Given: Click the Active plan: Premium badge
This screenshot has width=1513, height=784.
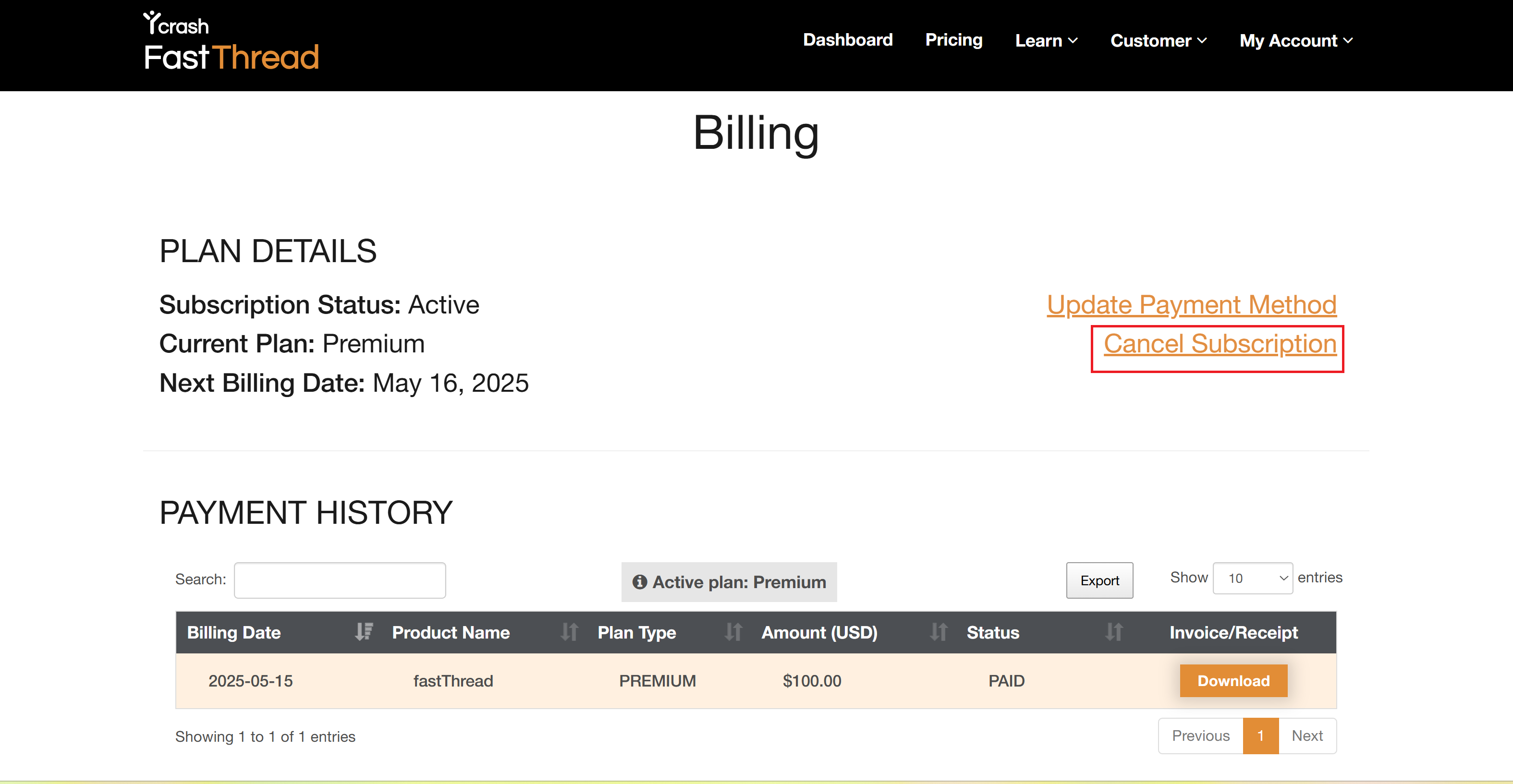Looking at the screenshot, I should click(729, 582).
